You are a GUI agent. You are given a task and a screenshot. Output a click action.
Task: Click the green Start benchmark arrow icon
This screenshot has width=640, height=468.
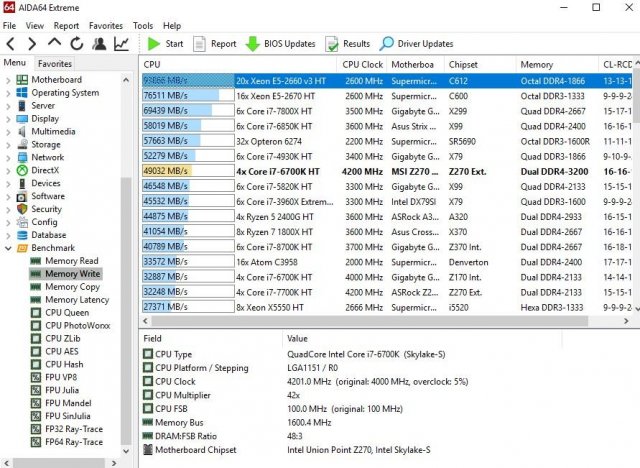[153, 44]
